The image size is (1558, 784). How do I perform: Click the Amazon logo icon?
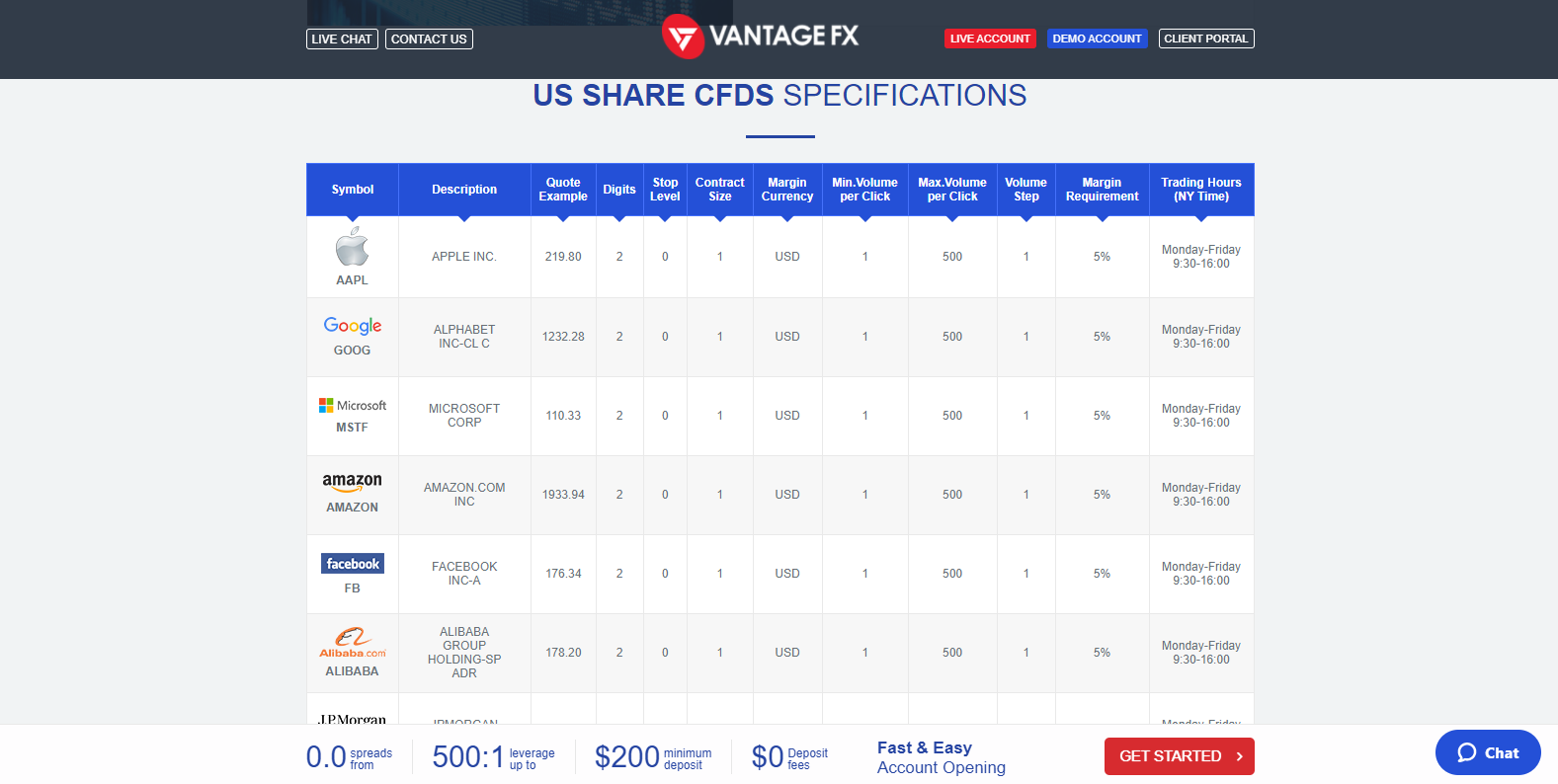[x=352, y=482]
